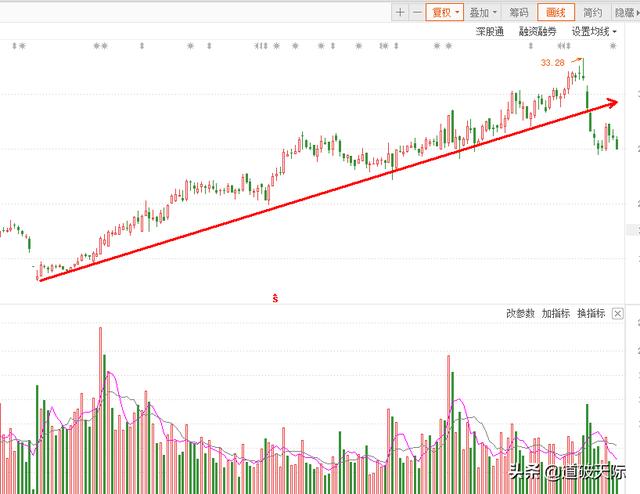Zoom in the chart with the plus button
The image size is (640, 494).
tap(400, 13)
